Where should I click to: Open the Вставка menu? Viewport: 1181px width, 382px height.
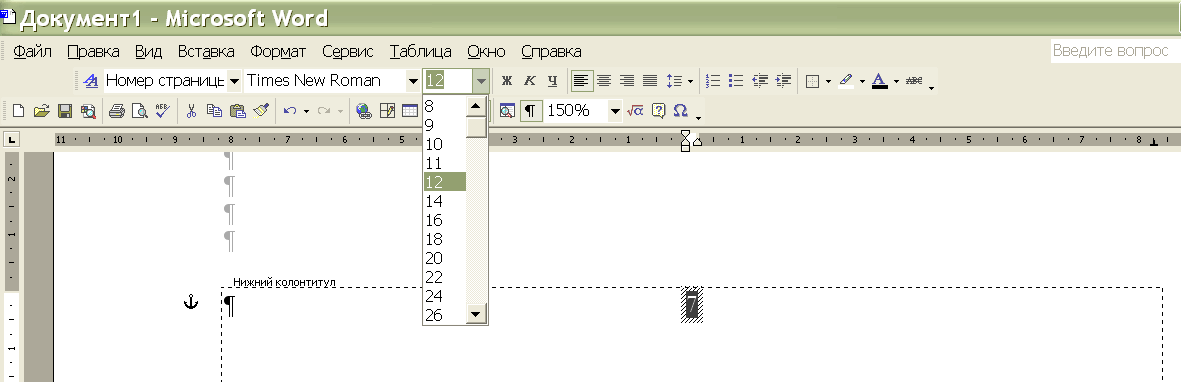click(x=206, y=52)
